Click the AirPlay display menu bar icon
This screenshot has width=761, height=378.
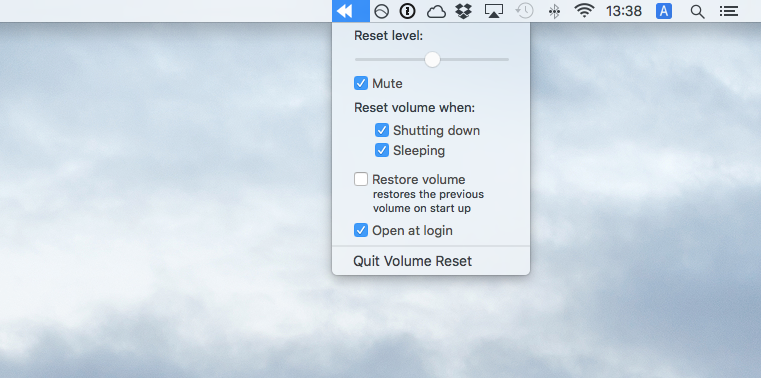(x=494, y=11)
